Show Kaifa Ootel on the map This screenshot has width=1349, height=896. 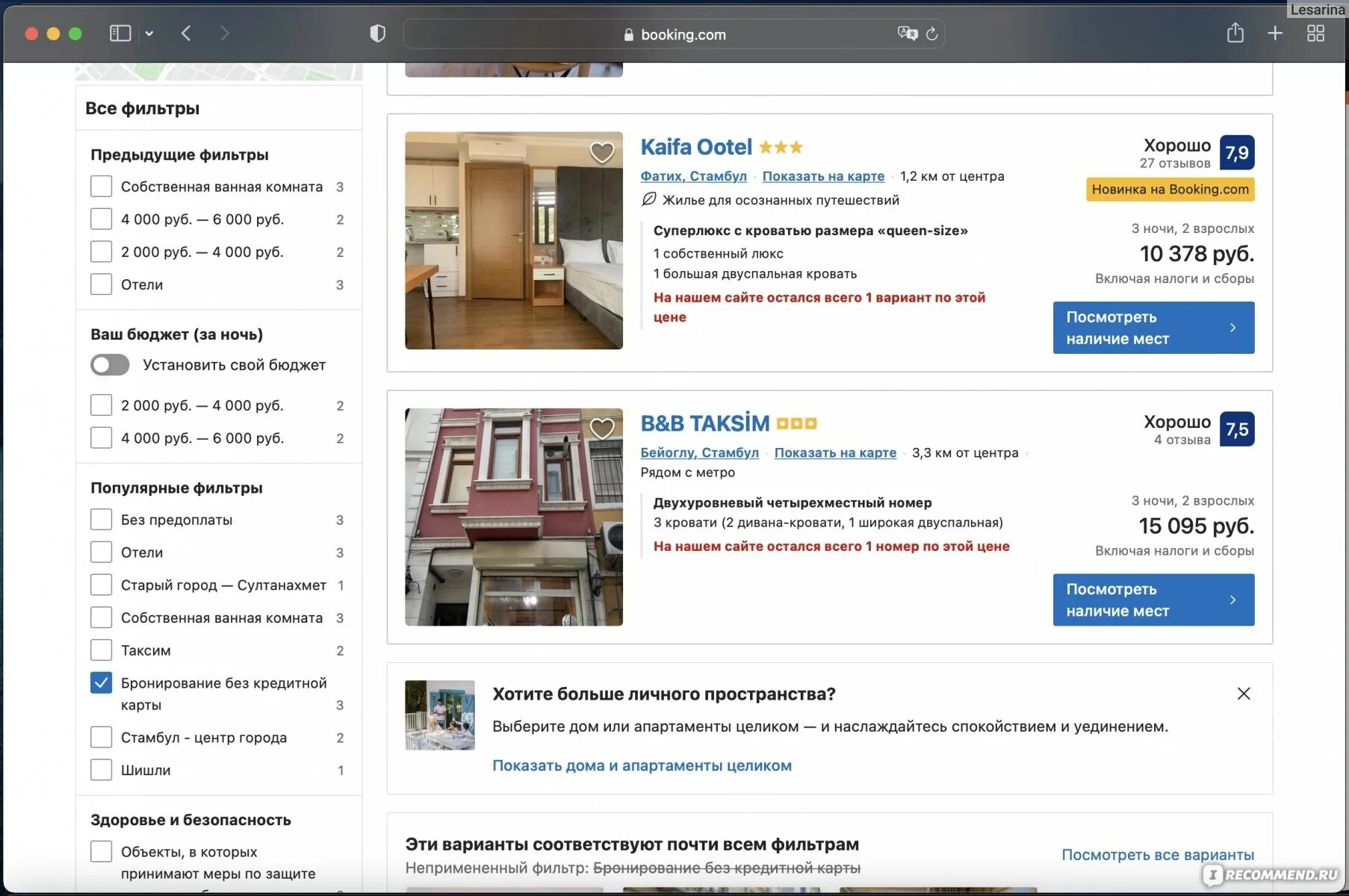tap(823, 176)
